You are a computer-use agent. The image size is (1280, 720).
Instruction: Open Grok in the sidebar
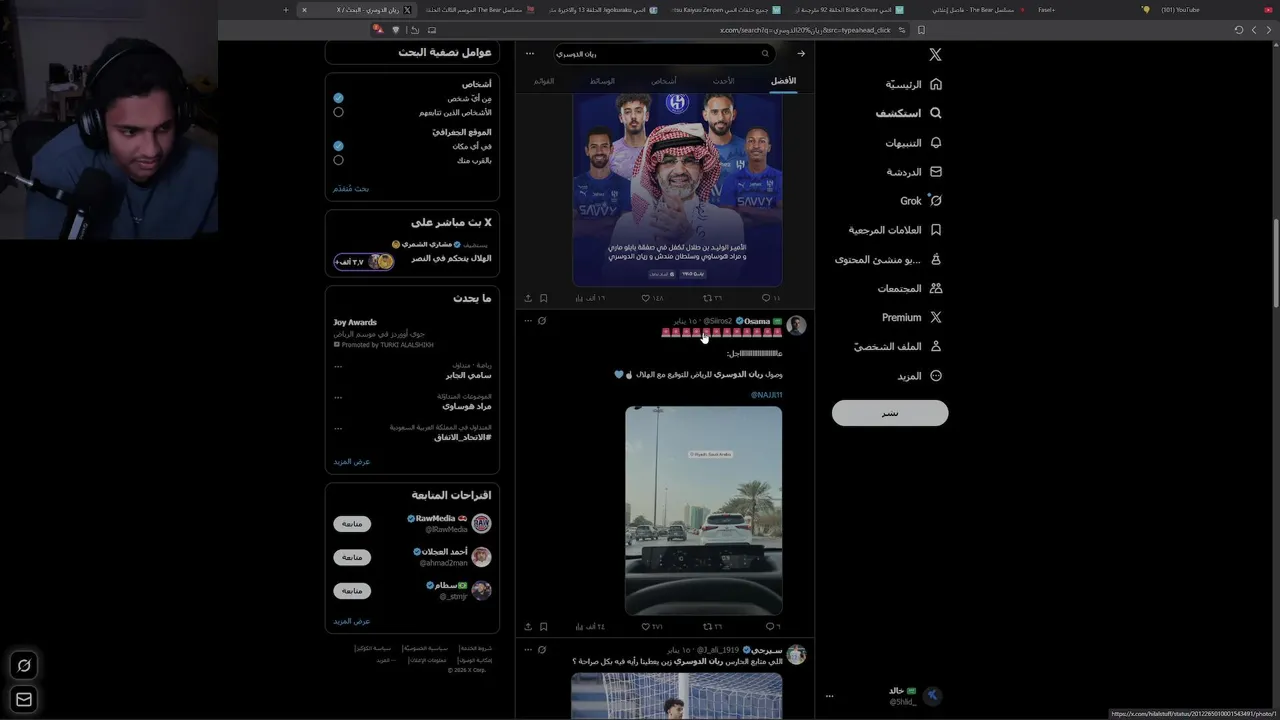tap(921, 201)
